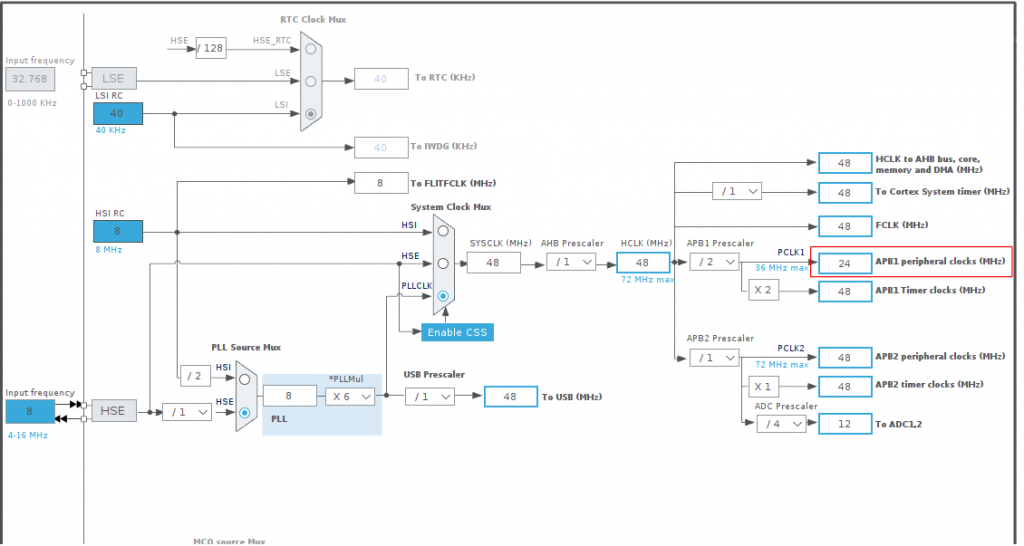Click the To FLITFCLK value 8
Screen dimensions: 1024x546
click(381, 183)
